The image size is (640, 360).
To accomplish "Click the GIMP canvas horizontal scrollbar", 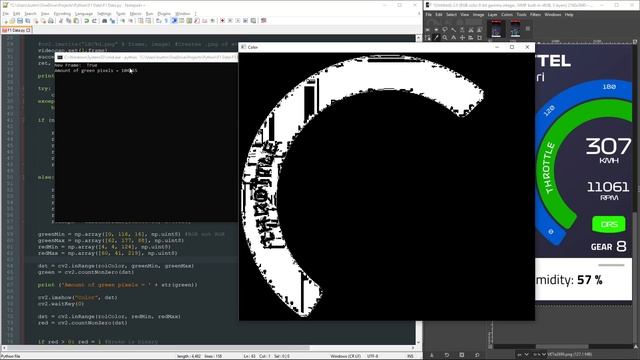I will 562,347.
